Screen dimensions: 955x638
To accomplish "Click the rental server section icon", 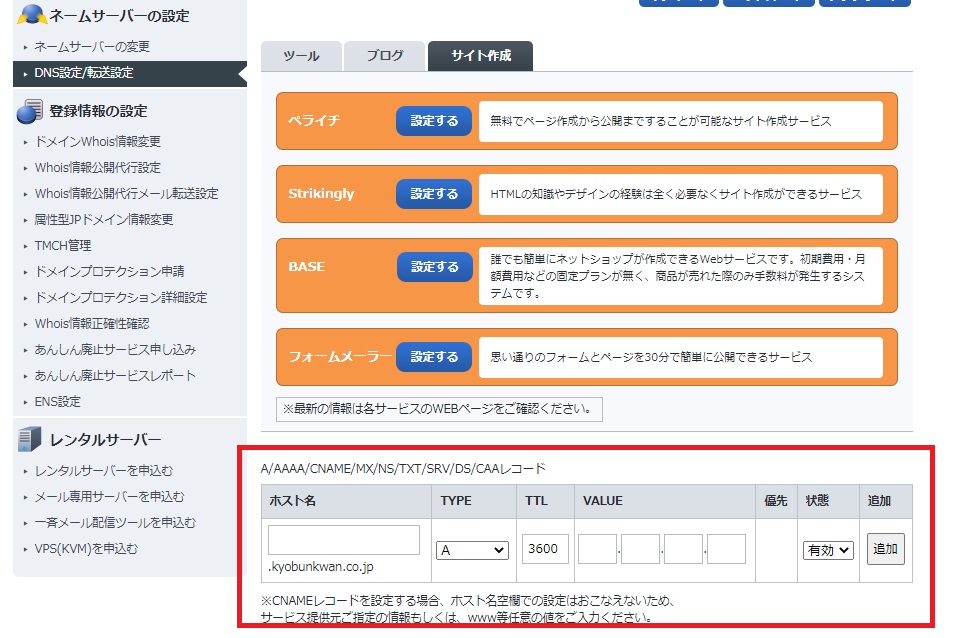I will [30, 440].
